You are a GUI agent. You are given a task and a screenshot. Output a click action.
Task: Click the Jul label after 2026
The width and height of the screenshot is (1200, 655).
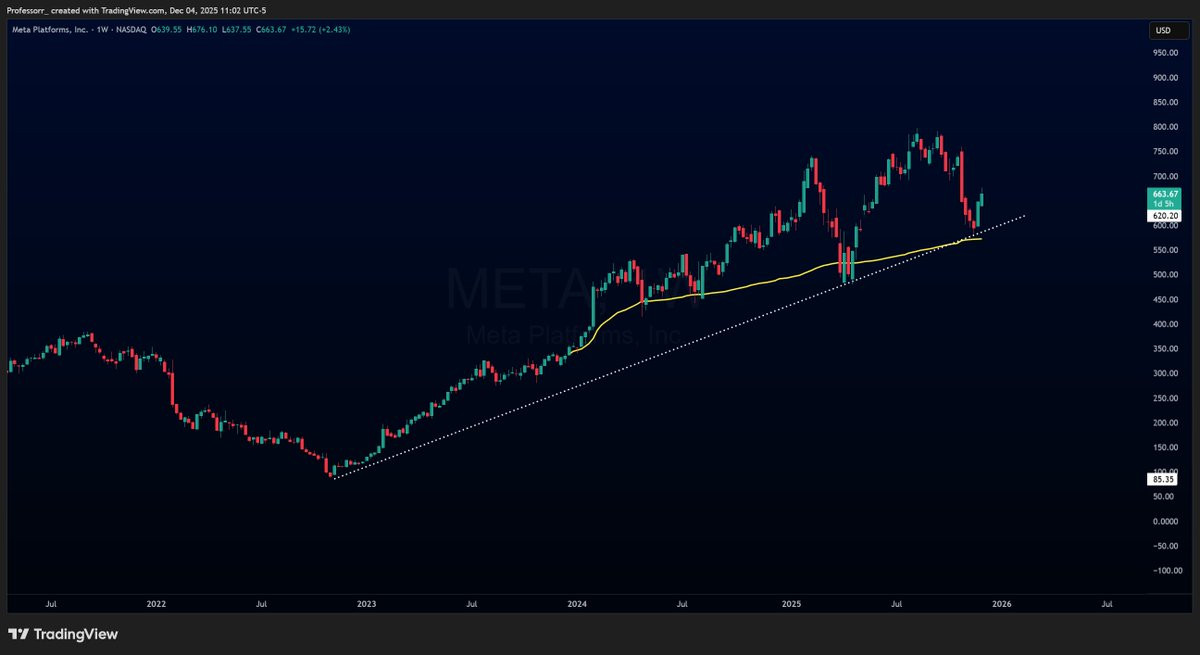coord(1107,604)
